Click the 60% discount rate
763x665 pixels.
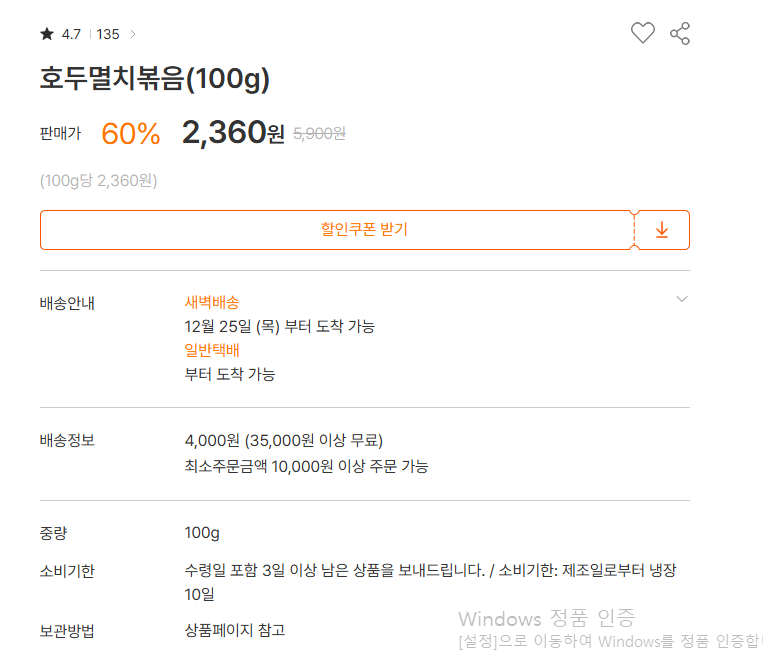[131, 134]
